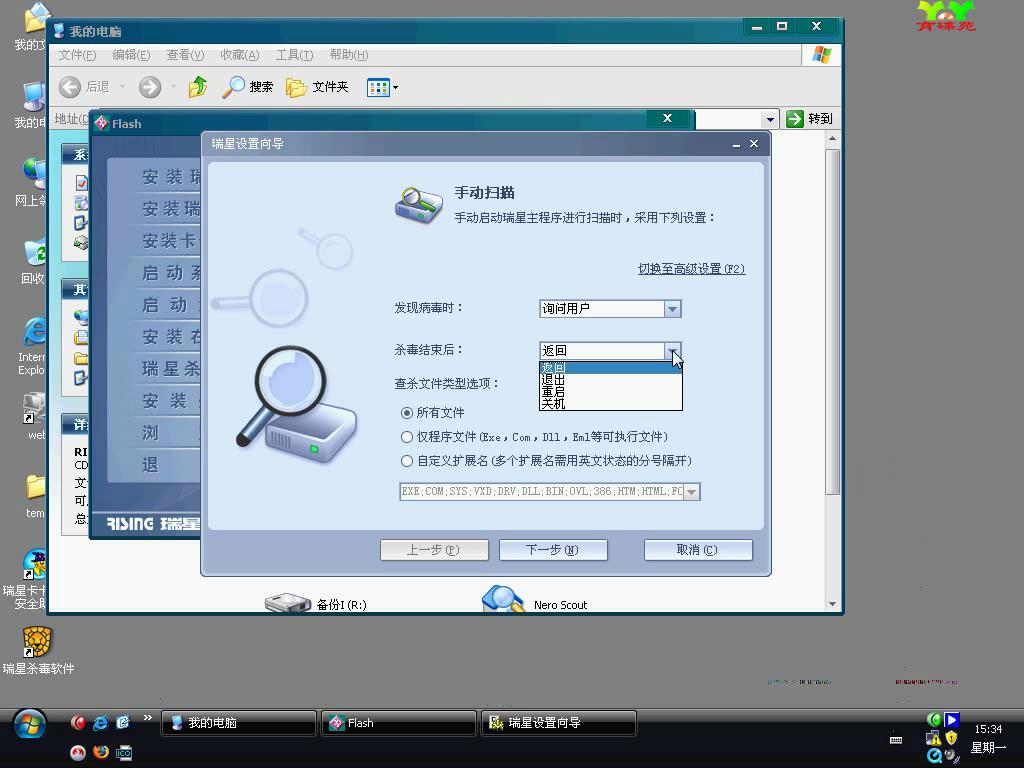Collapse the 杀毒结束后 combo box arrow
The height and width of the screenshot is (768, 1024).
(x=672, y=351)
